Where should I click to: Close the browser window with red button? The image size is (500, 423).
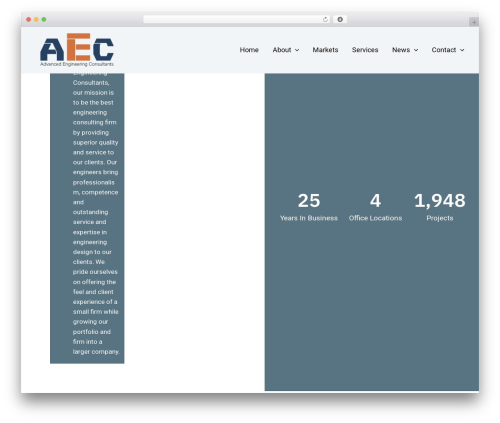[29, 19]
